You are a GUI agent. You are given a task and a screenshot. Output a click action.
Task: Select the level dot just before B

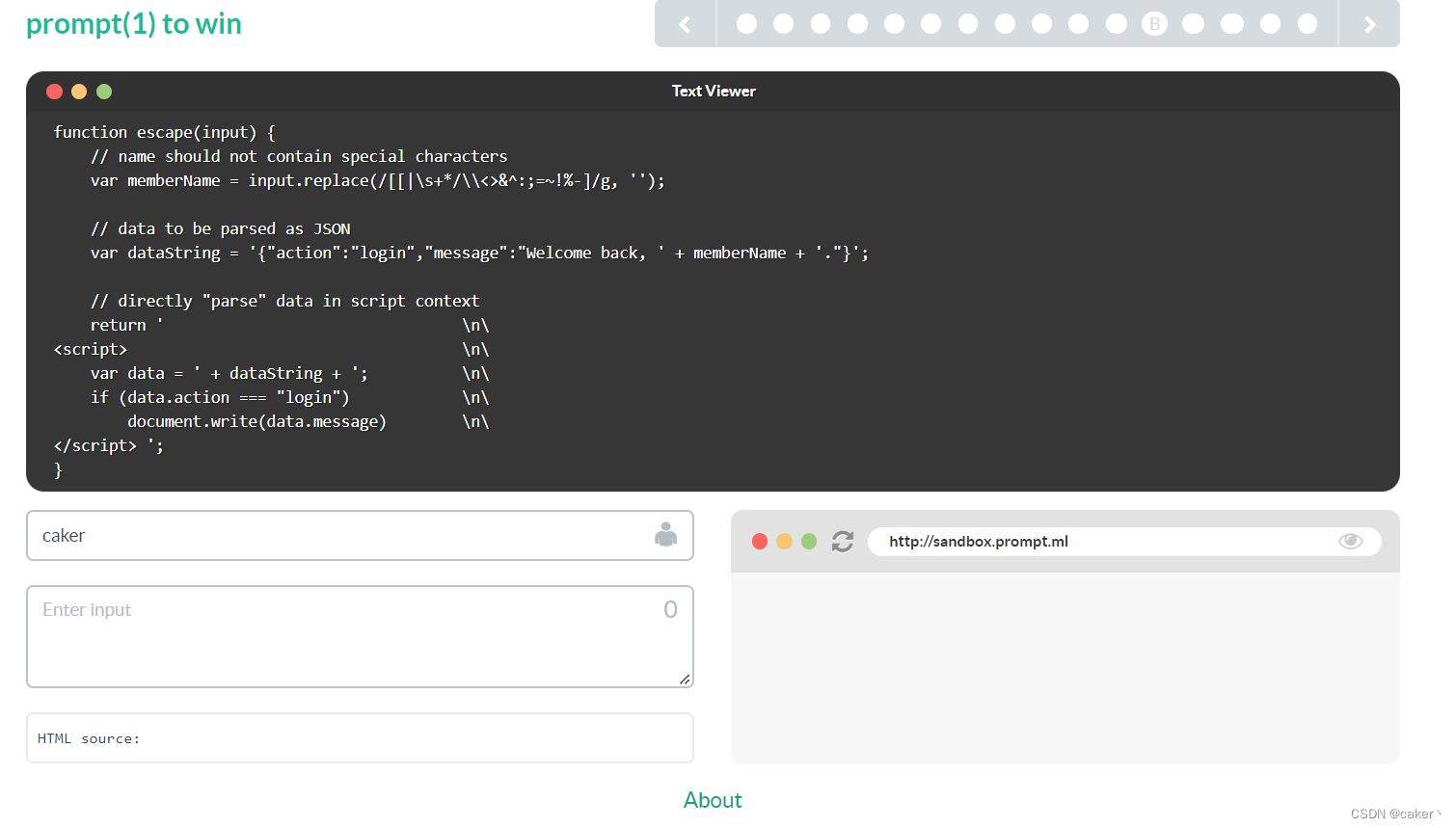point(1117,24)
